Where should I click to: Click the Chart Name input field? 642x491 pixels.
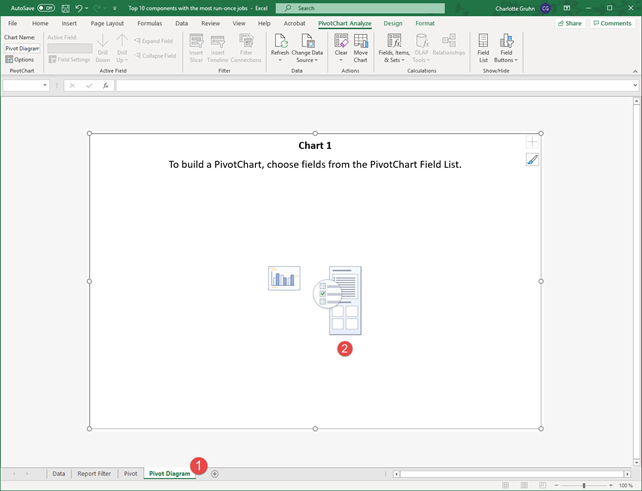click(x=22, y=48)
